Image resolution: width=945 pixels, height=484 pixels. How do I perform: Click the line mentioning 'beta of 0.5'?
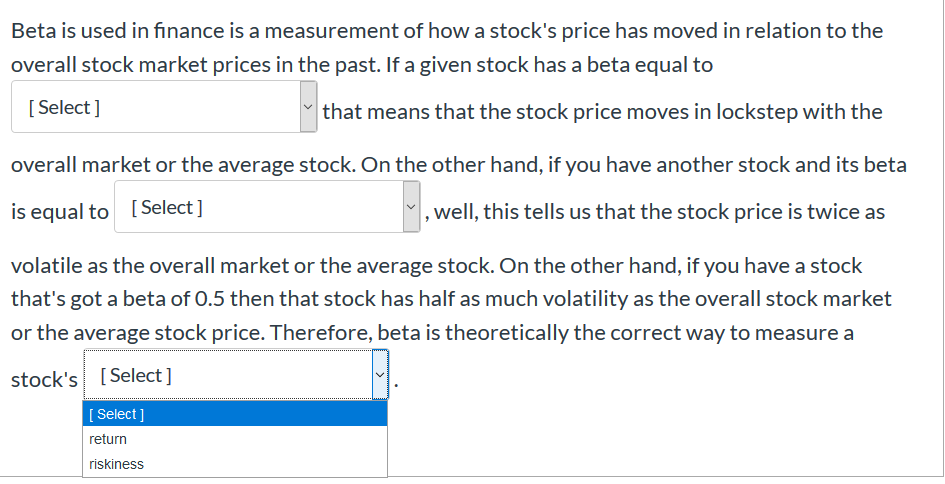click(x=451, y=299)
